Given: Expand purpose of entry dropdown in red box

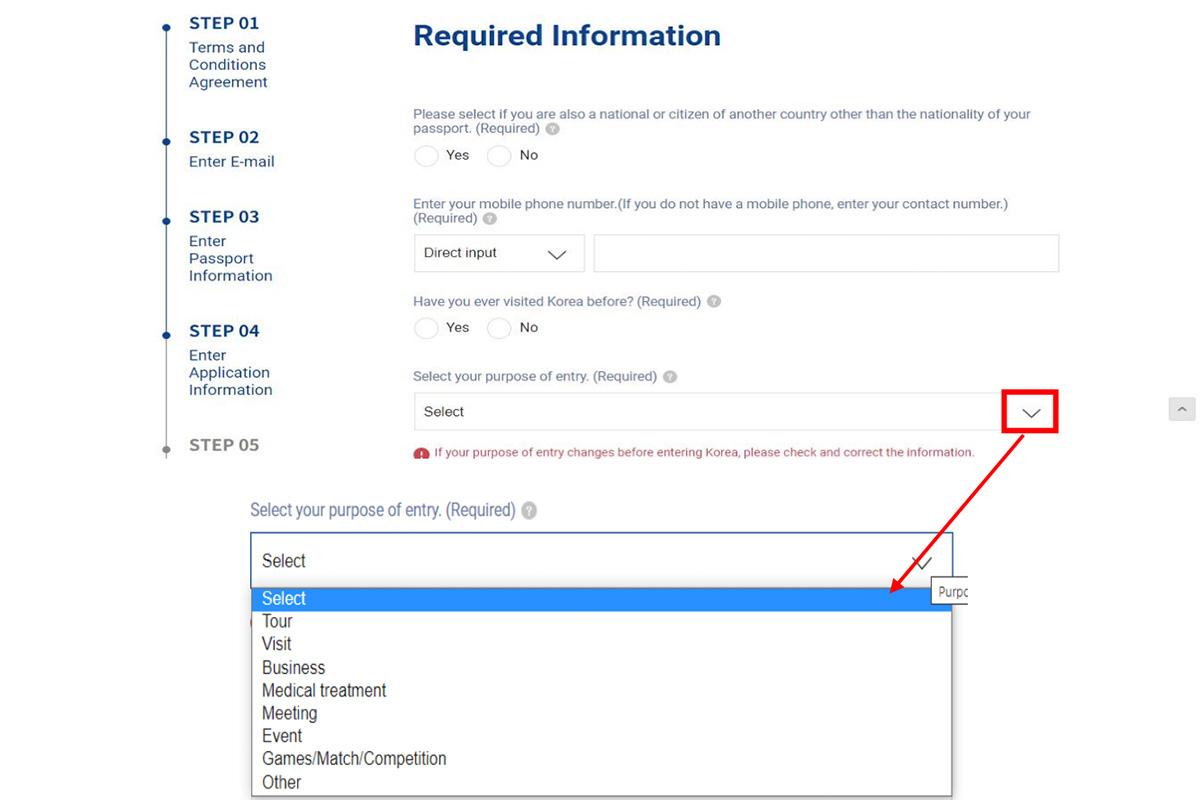Looking at the screenshot, I should [1031, 412].
